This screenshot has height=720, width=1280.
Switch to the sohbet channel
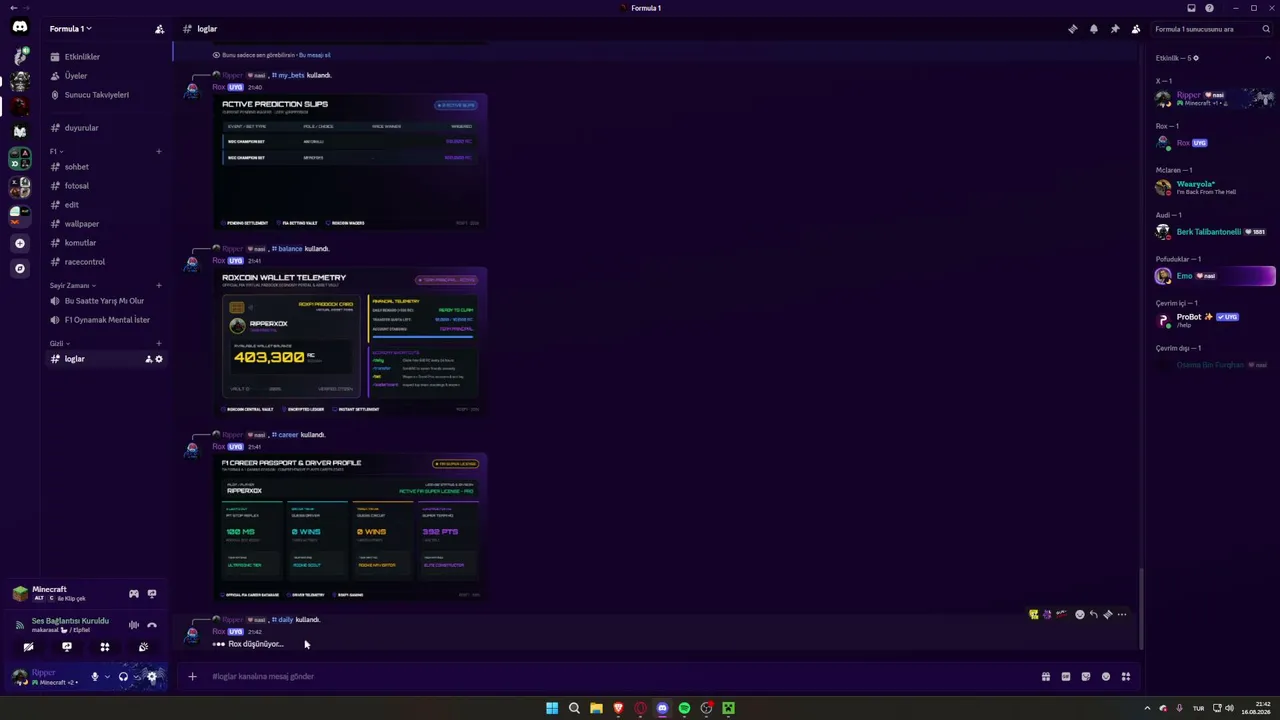[x=103, y=167]
